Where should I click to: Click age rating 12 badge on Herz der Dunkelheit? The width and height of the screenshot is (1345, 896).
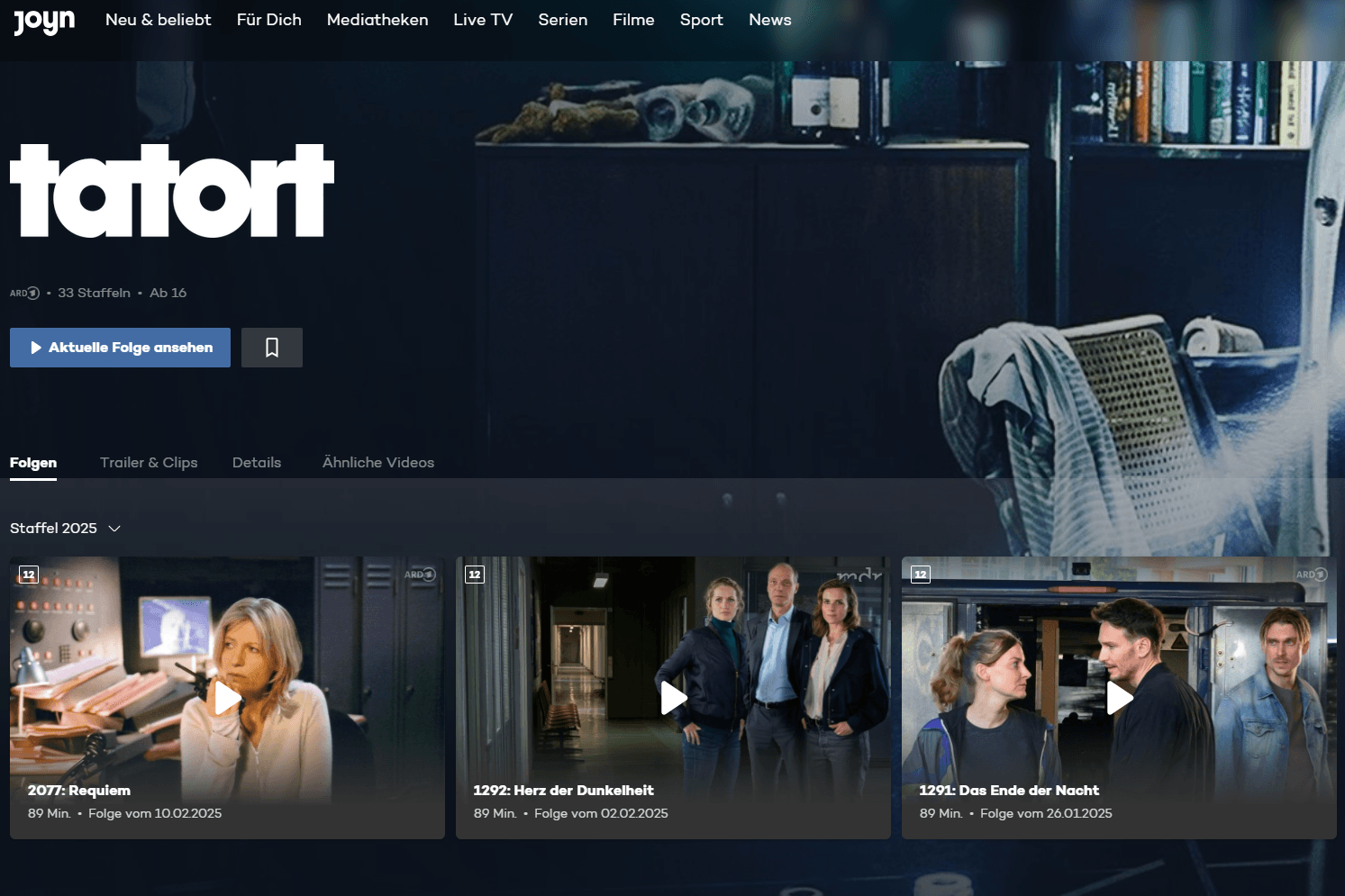(x=475, y=575)
